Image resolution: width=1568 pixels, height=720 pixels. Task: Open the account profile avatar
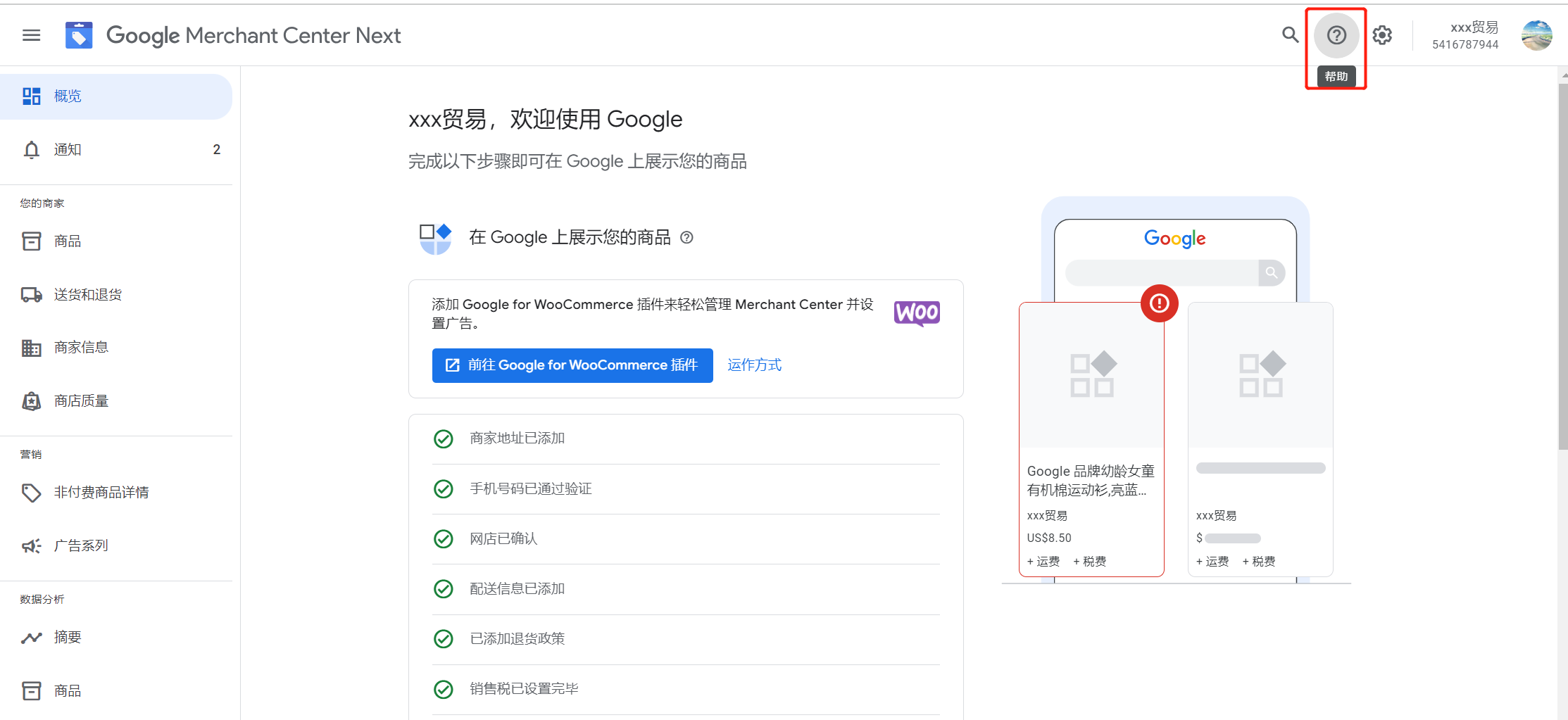(x=1537, y=35)
